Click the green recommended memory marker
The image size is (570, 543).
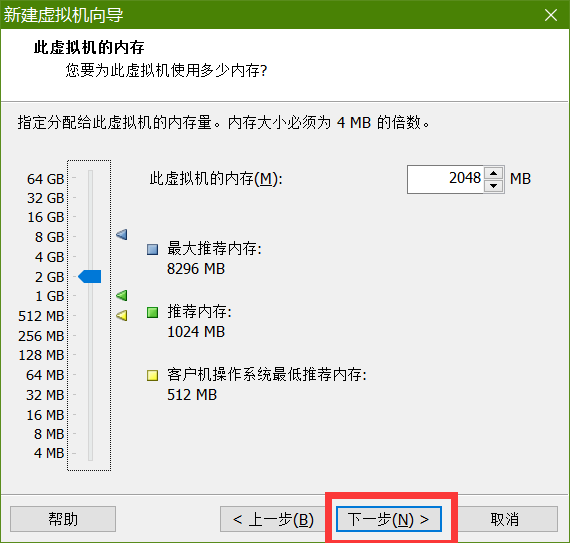point(122,295)
